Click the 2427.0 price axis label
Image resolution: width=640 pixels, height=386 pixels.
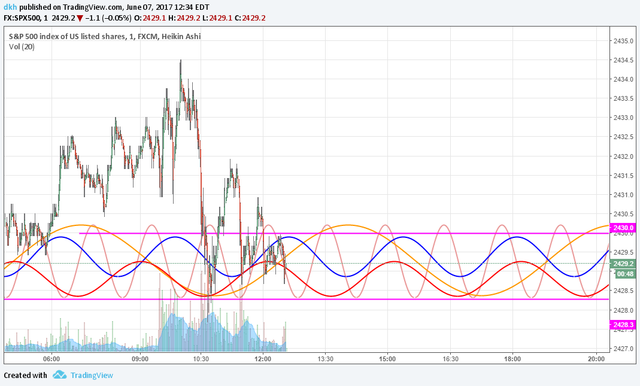pos(624,348)
